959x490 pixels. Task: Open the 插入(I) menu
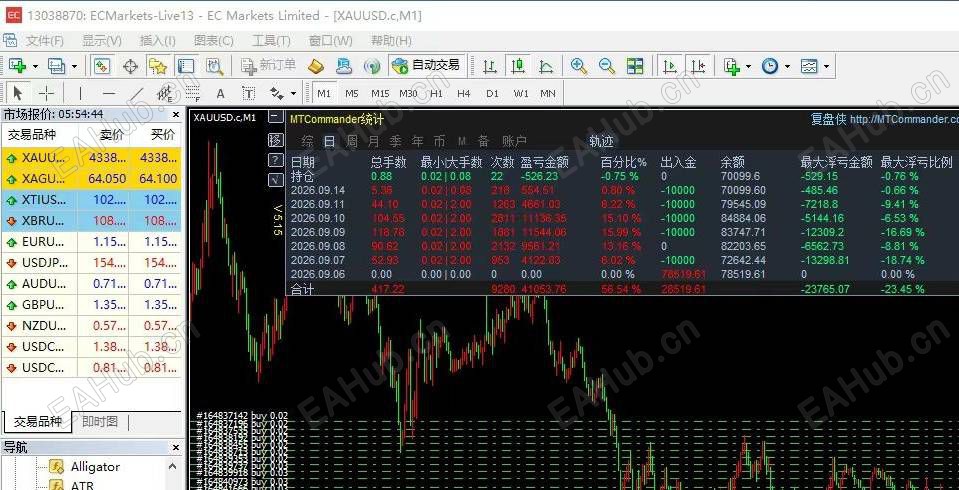click(158, 41)
